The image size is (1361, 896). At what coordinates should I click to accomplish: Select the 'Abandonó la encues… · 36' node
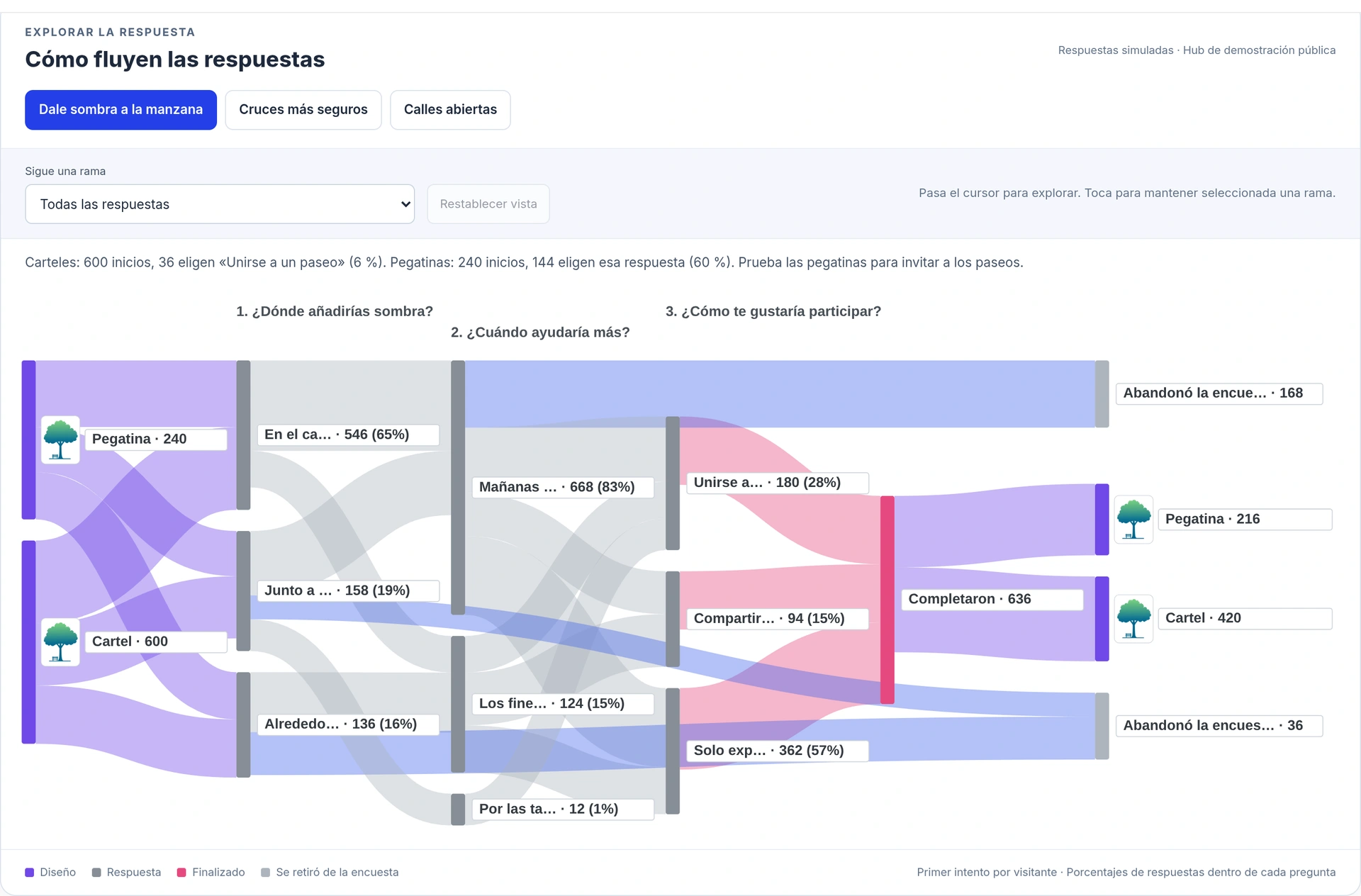(1219, 726)
